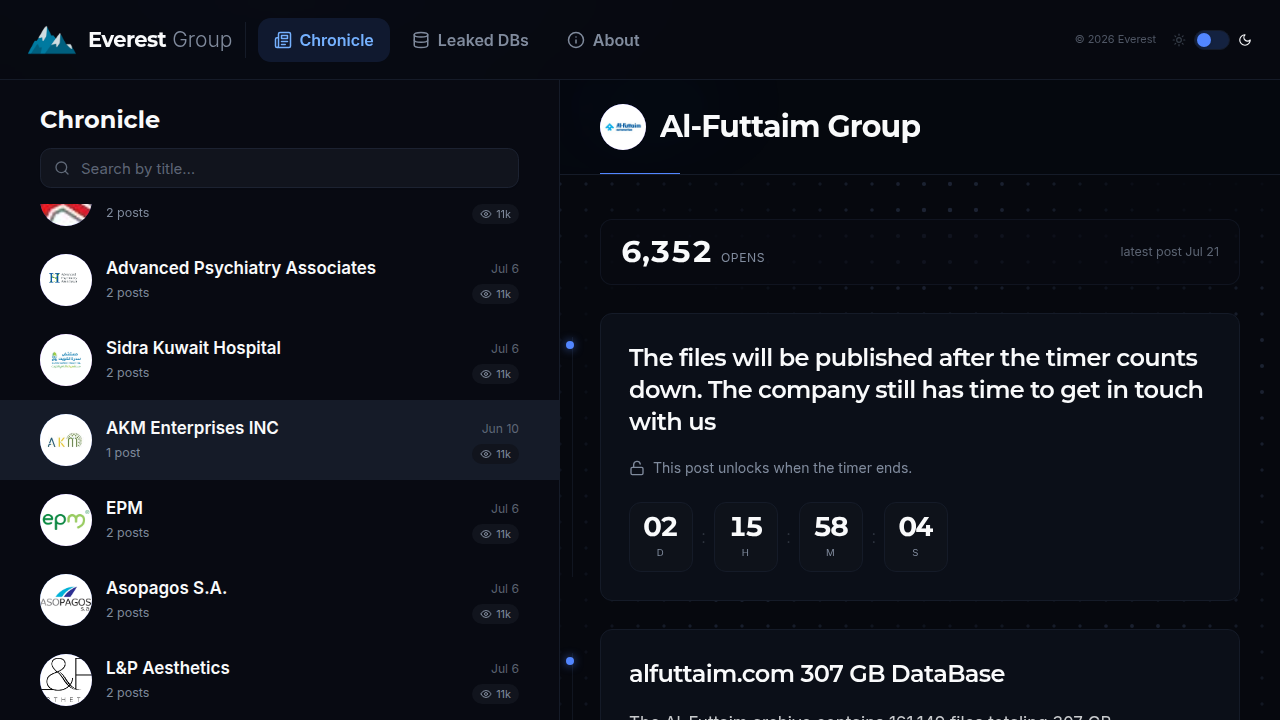Open L&P Aesthetics entry

click(279, 680)
